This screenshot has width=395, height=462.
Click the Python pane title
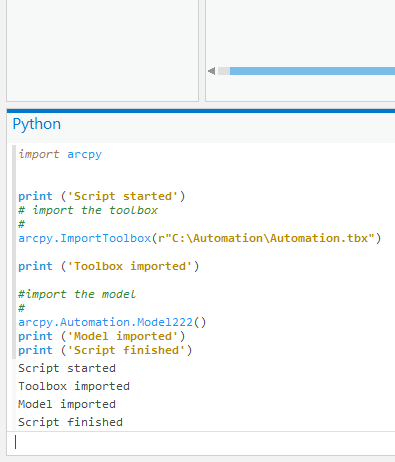[x=37, y=124]
